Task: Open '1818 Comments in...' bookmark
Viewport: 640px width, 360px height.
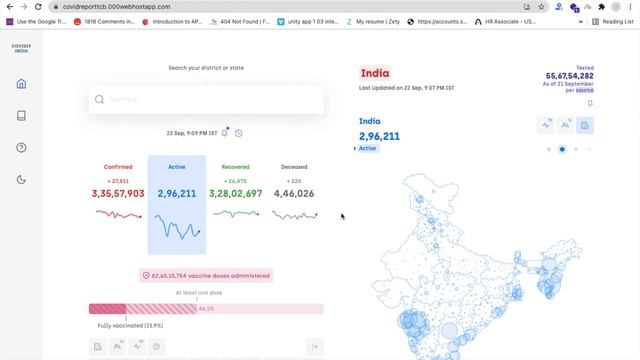Action: click(x=104, y=22)
